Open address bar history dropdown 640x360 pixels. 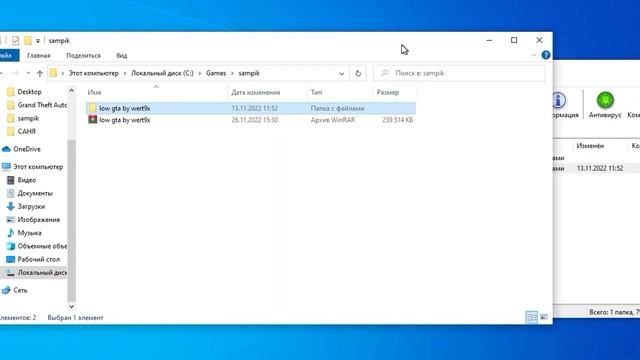(341, 74)
